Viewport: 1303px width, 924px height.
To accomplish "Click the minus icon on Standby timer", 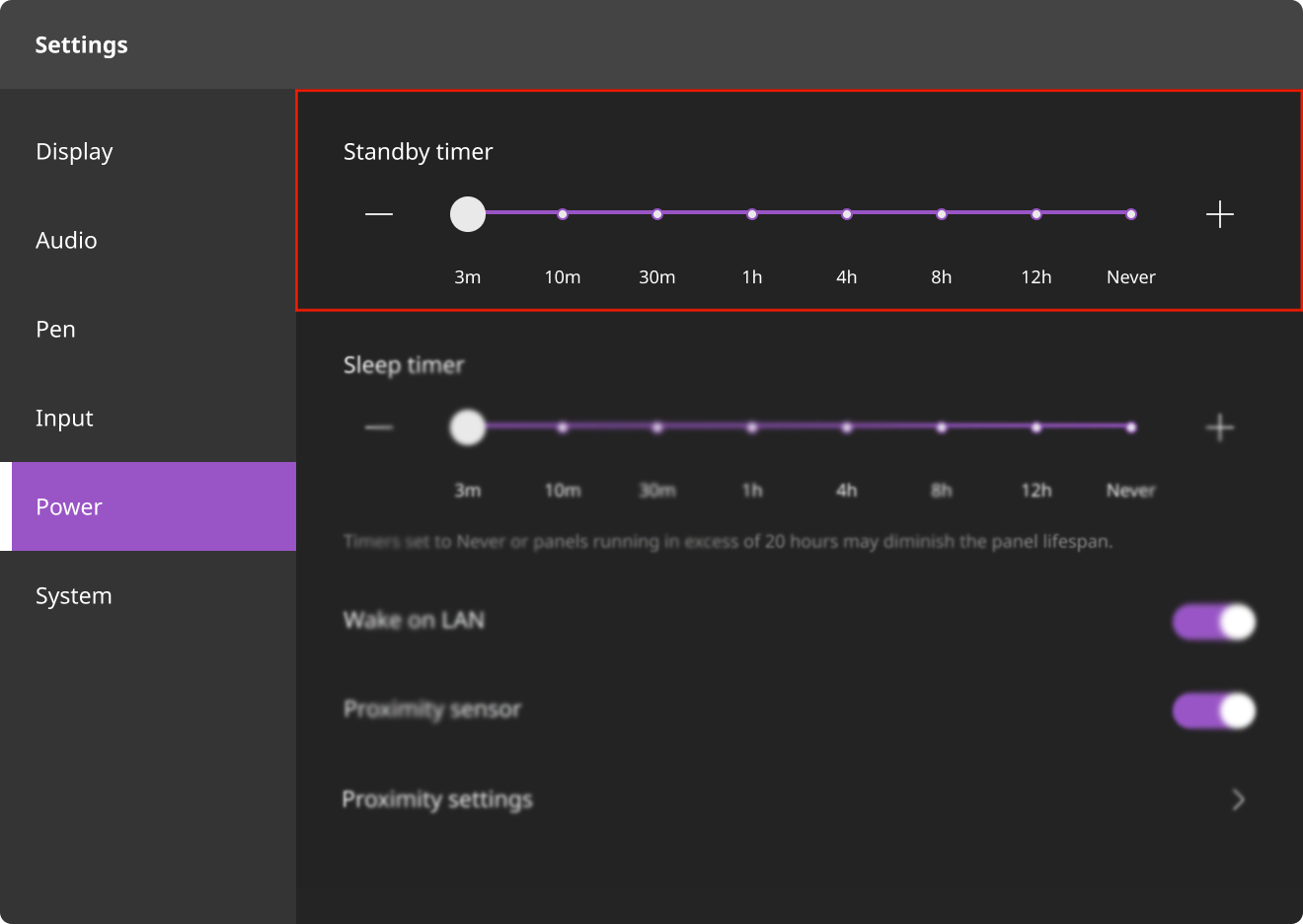I will (379, 214).
